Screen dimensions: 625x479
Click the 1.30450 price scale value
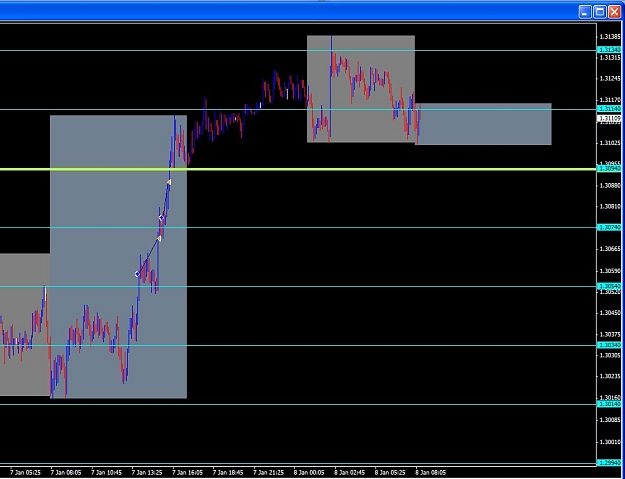click(x=610, y=313)
